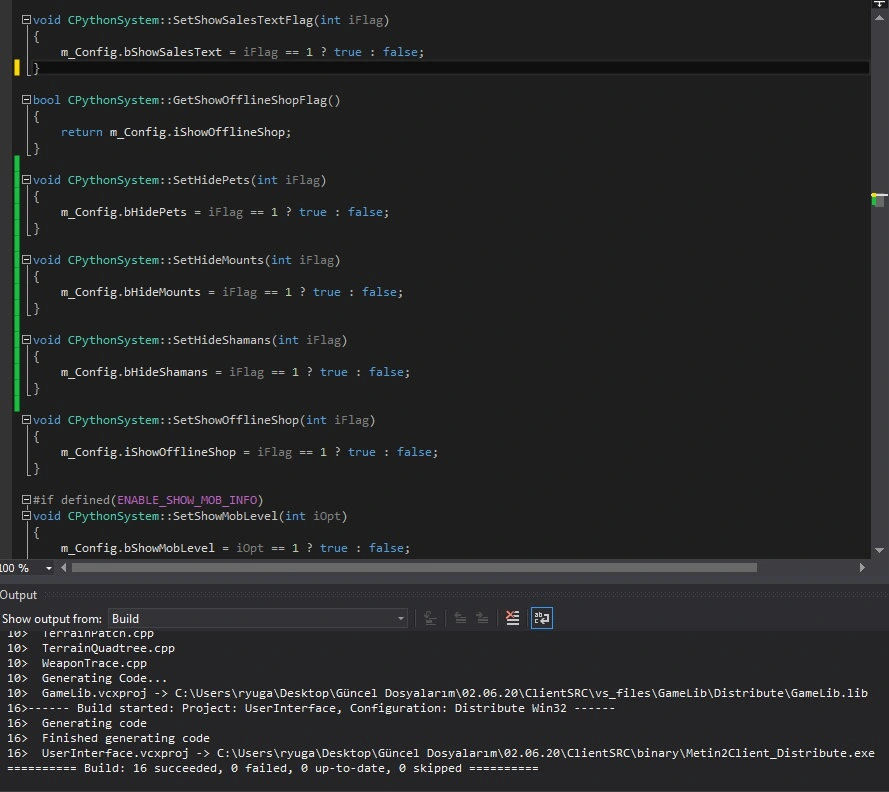Click the UserInterface.vcxproj output line
This screenshot has width=889, height=792.
point(441,753)
